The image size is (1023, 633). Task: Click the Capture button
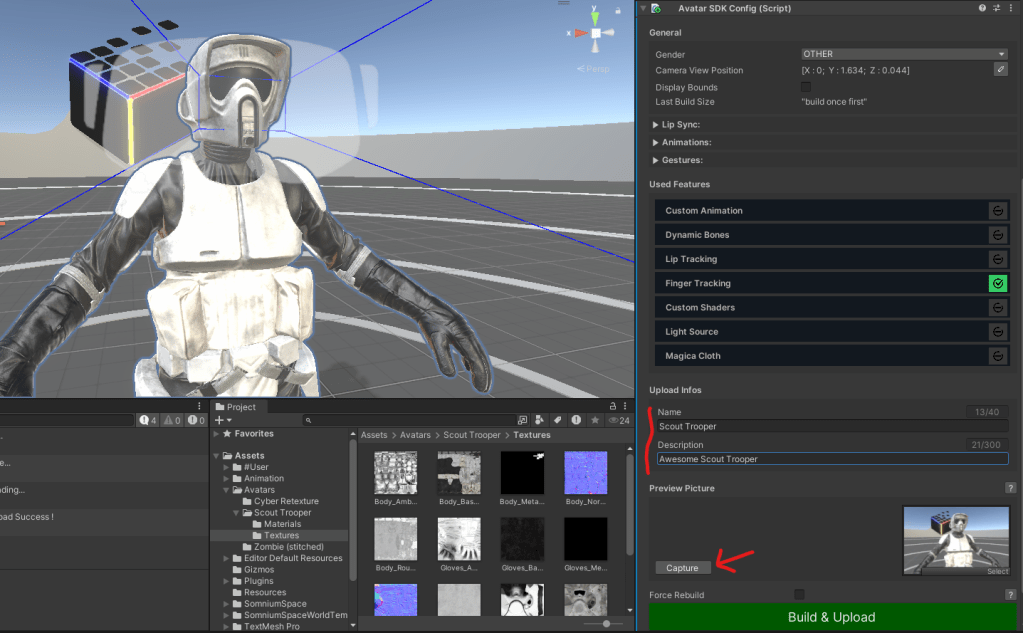click(x=682, y=568)
